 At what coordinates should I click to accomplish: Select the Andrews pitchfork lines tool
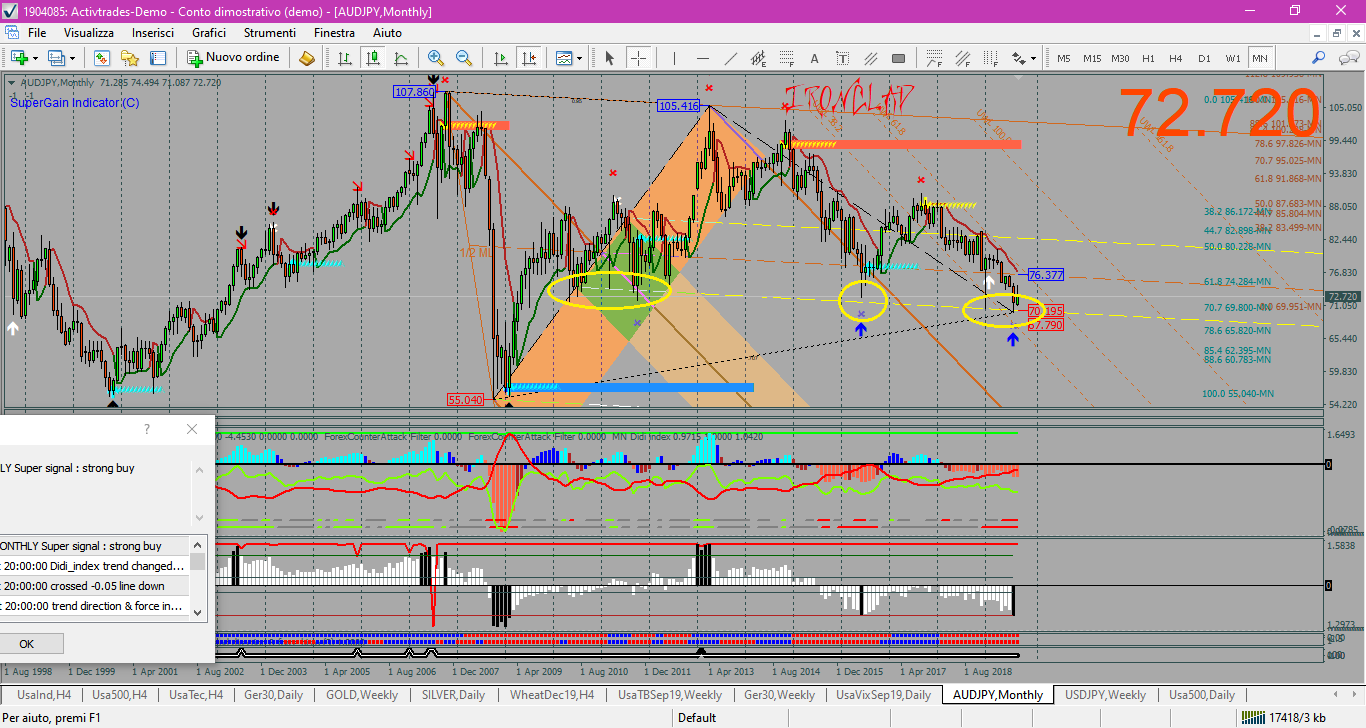(870, 58)
